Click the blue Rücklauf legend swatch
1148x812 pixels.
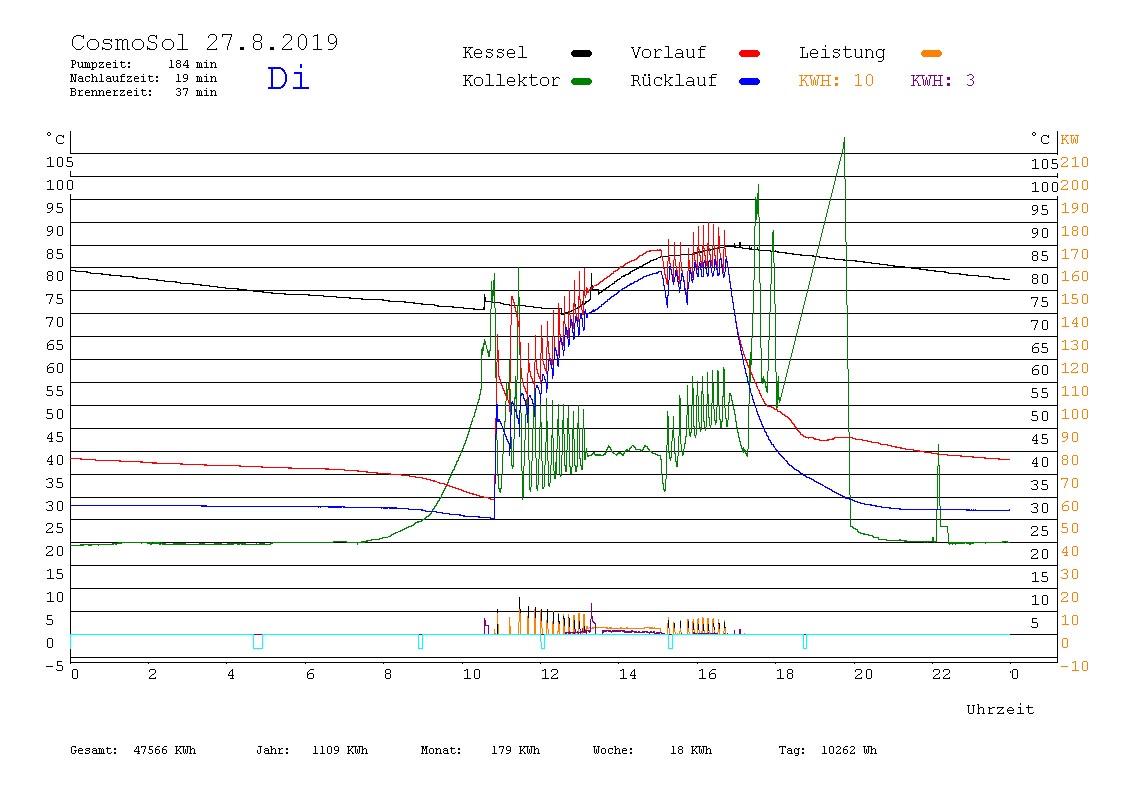point(750,81)
